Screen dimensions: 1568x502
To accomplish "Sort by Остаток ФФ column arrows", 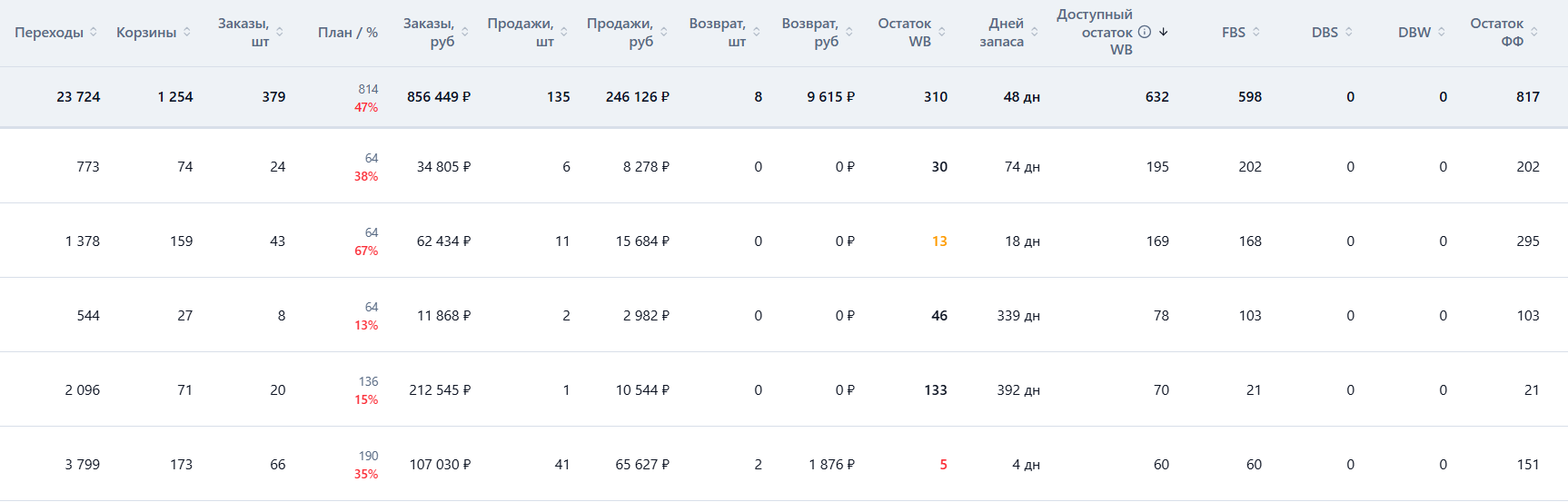I will [x=1534, y=32].
